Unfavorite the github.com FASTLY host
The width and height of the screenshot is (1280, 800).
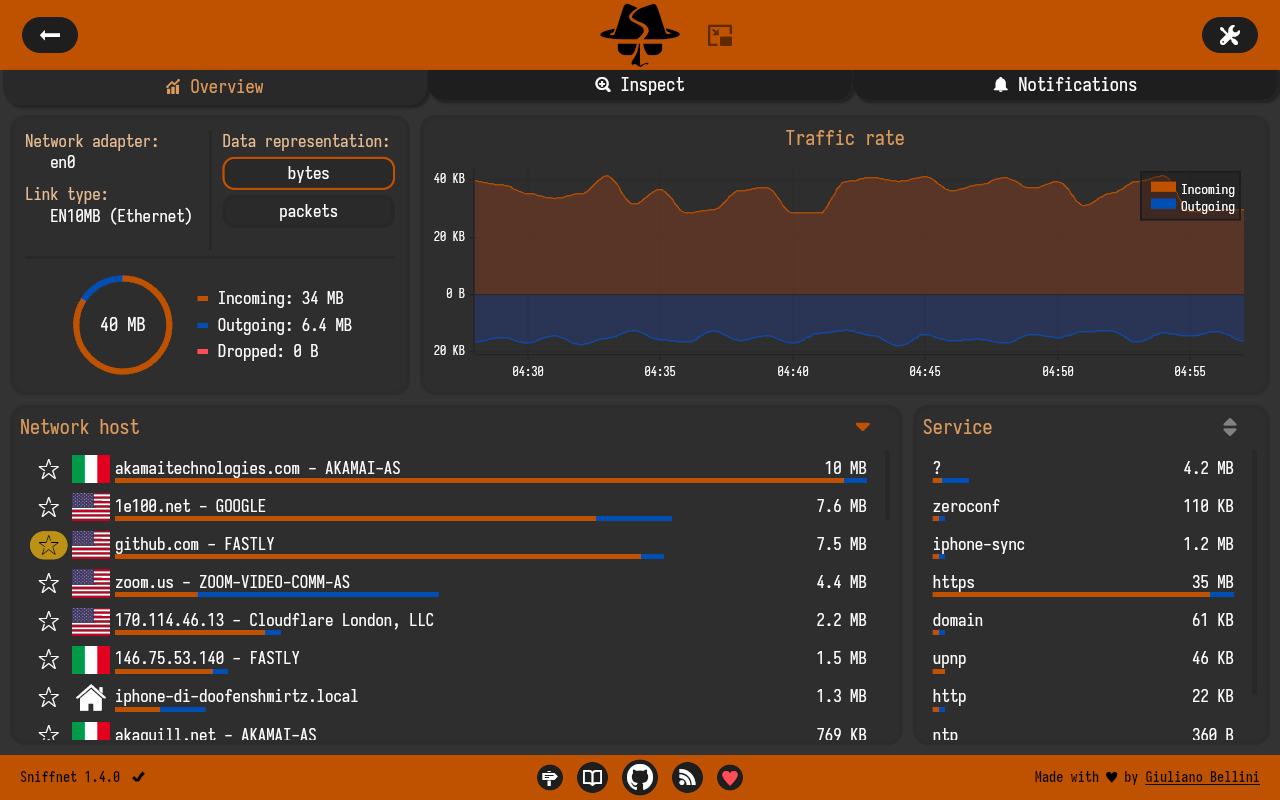pyautogui.click(x=49, y=545)
